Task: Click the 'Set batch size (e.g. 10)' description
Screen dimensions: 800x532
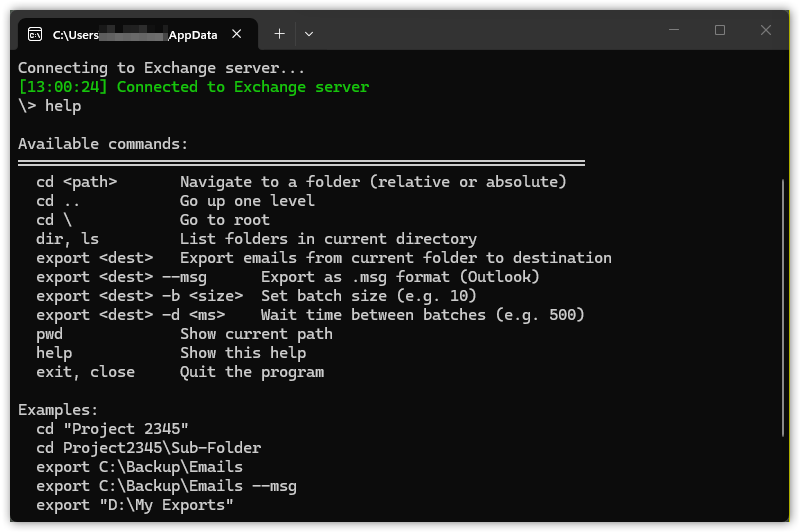Action: (369, 296)
